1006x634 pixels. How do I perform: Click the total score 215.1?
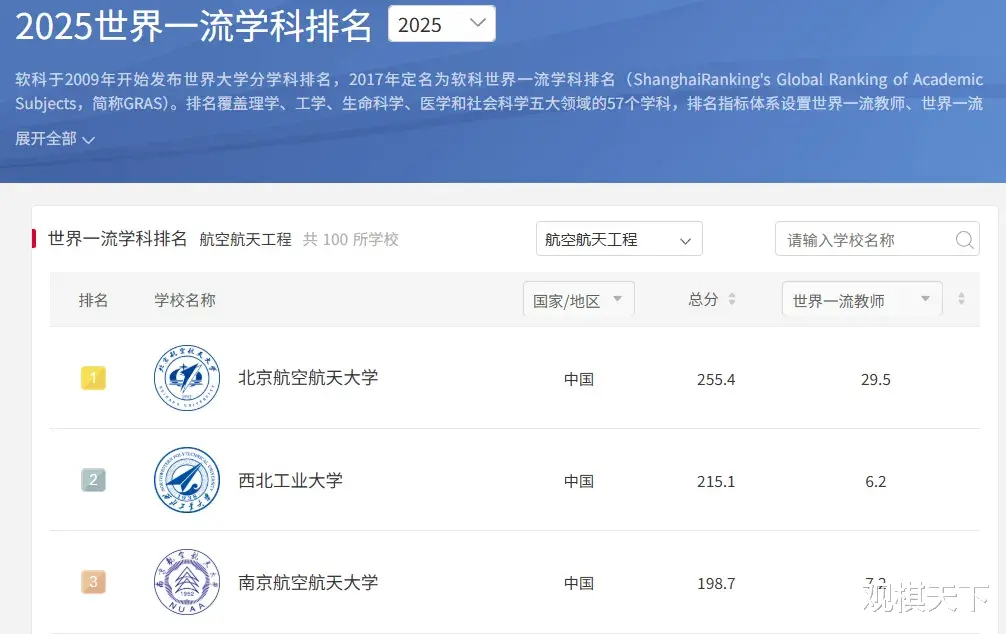pyautogui.click(x=716, y=481)
